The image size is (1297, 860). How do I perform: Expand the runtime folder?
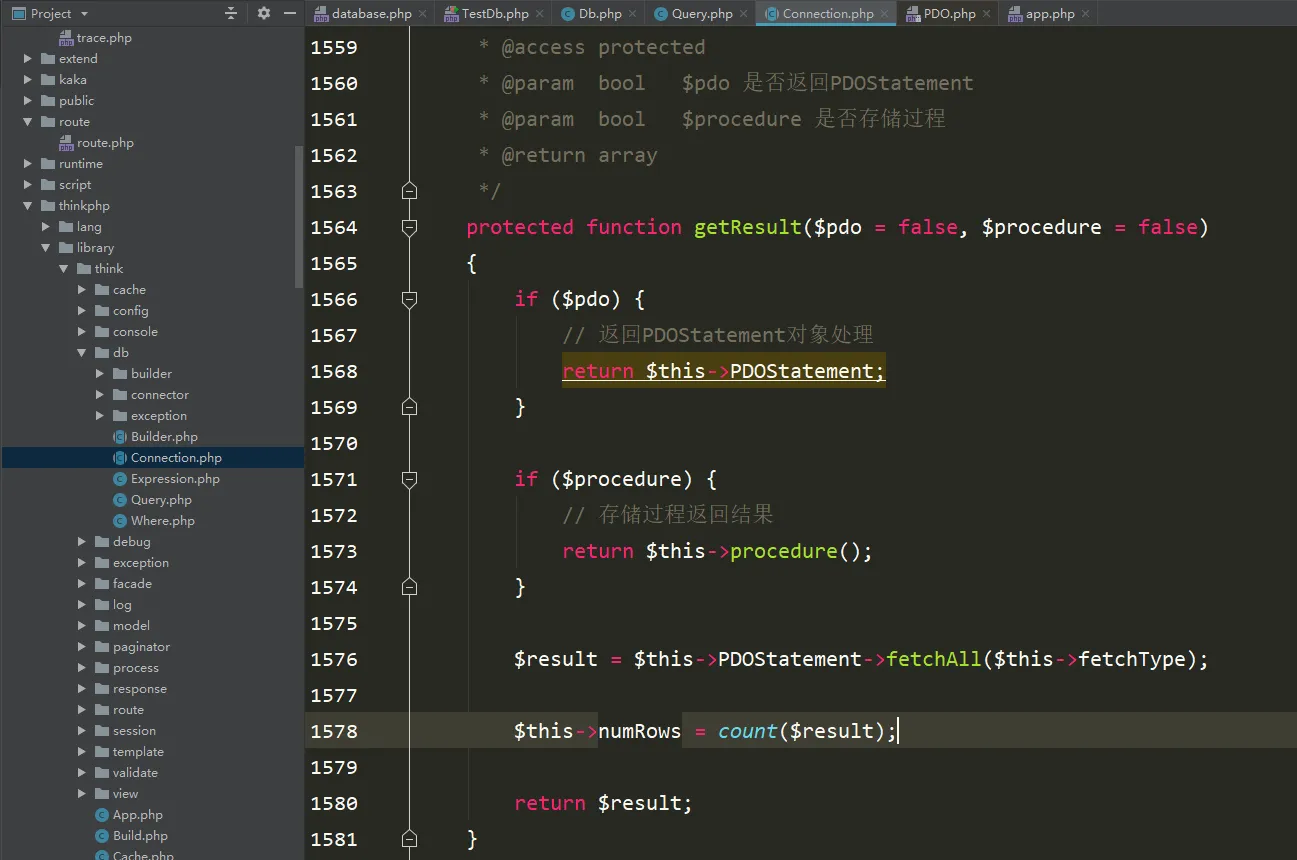click(x=28, y=164)
